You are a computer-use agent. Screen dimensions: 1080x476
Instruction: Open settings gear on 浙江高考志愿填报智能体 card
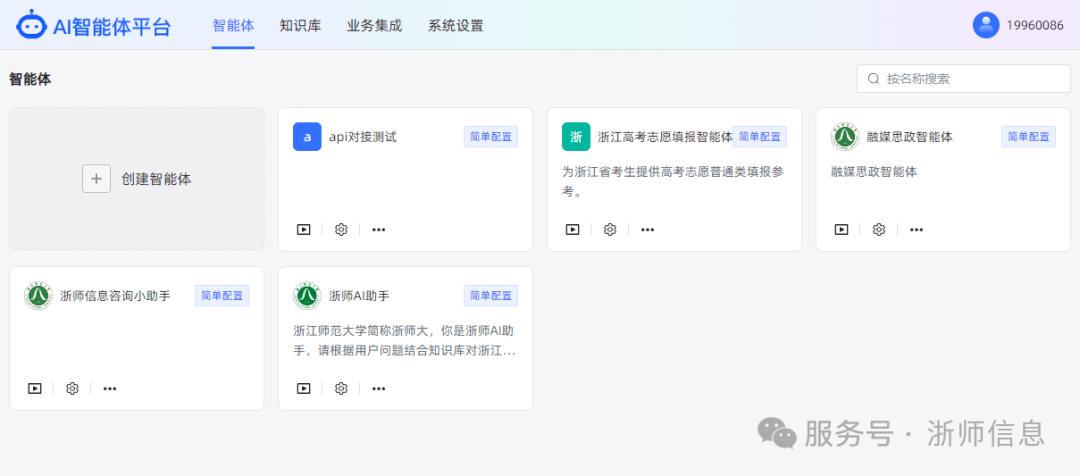pyautogui.click(x=610, y=229)
